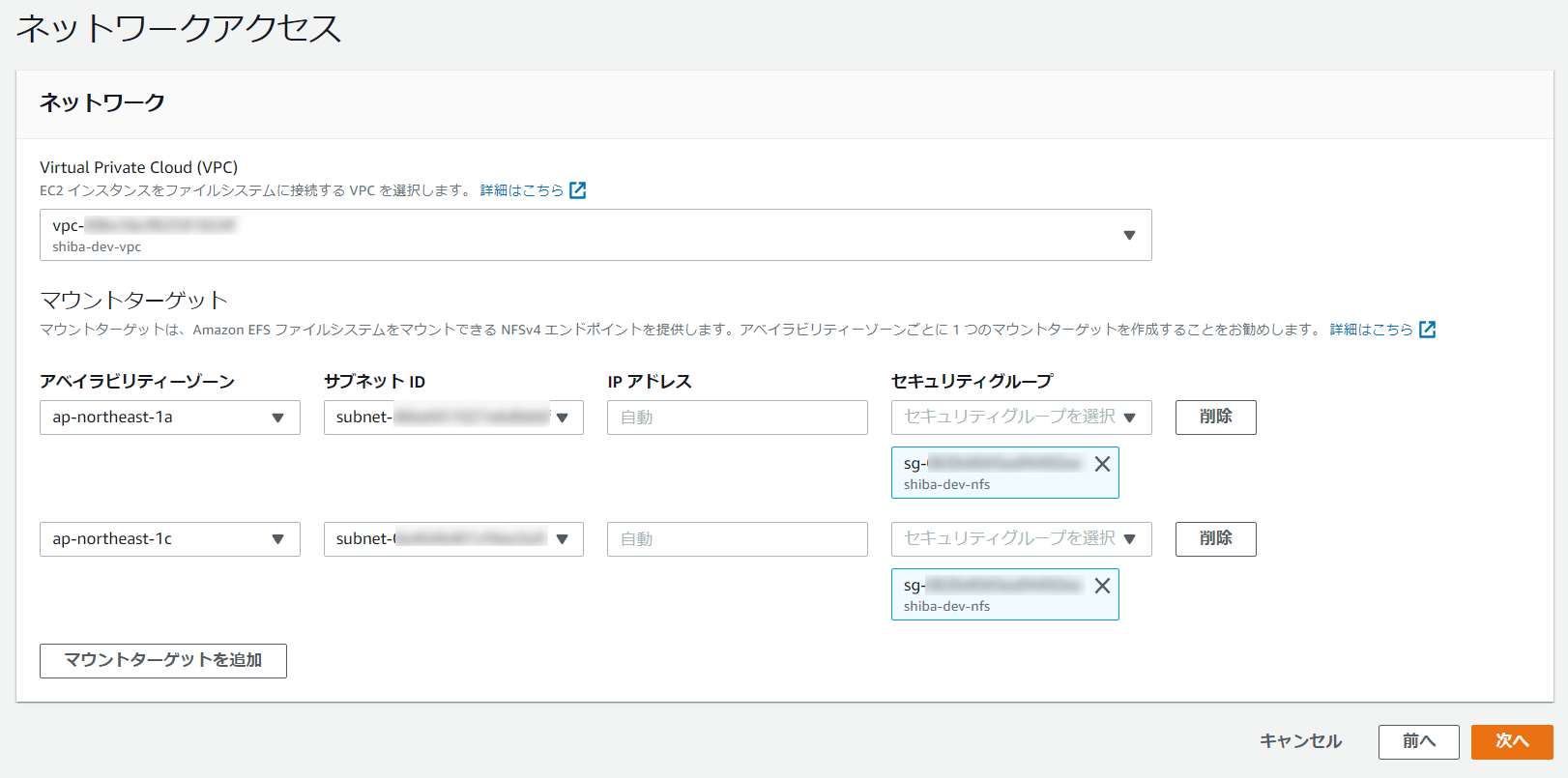This screenshot has height=778, width=1568.
Task: Click the ネットワーク section heading
Action: (x=102, y=102)
